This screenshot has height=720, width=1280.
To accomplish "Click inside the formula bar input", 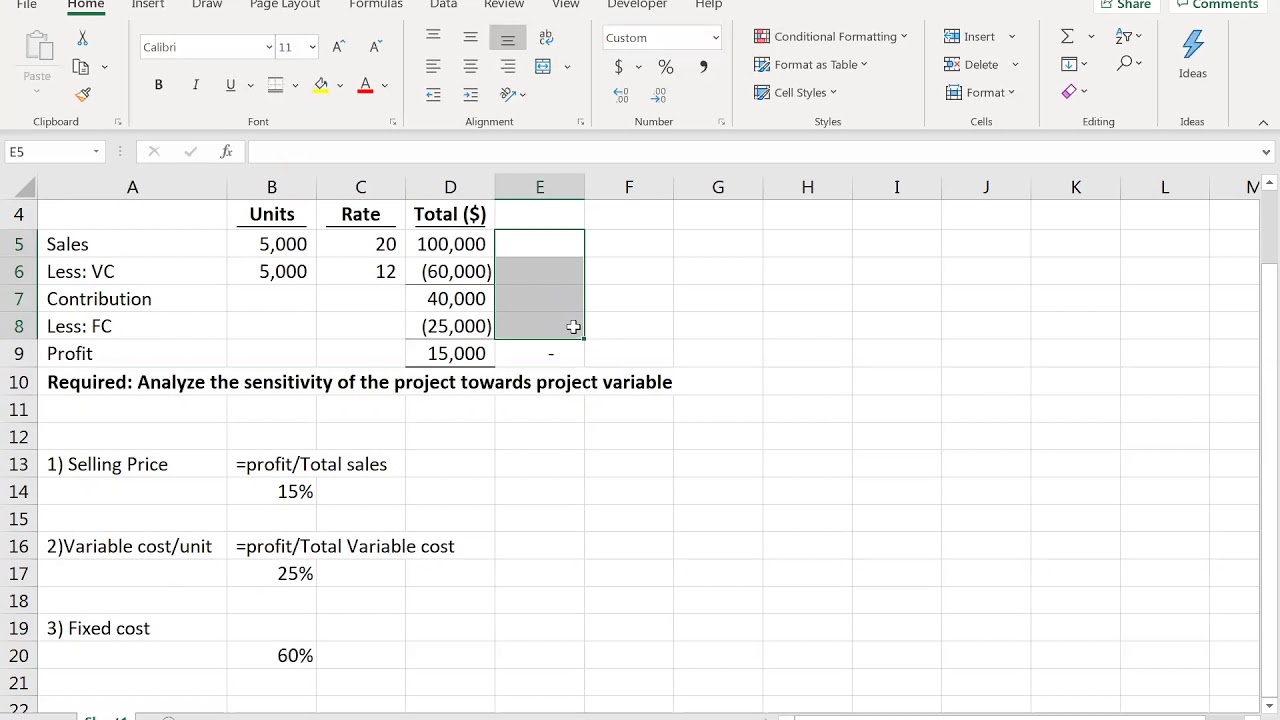I will (754, 152).
